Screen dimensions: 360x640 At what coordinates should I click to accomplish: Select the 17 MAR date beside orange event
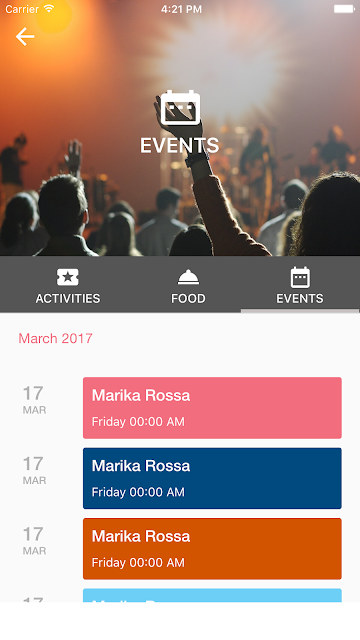(x=34, y=541)
